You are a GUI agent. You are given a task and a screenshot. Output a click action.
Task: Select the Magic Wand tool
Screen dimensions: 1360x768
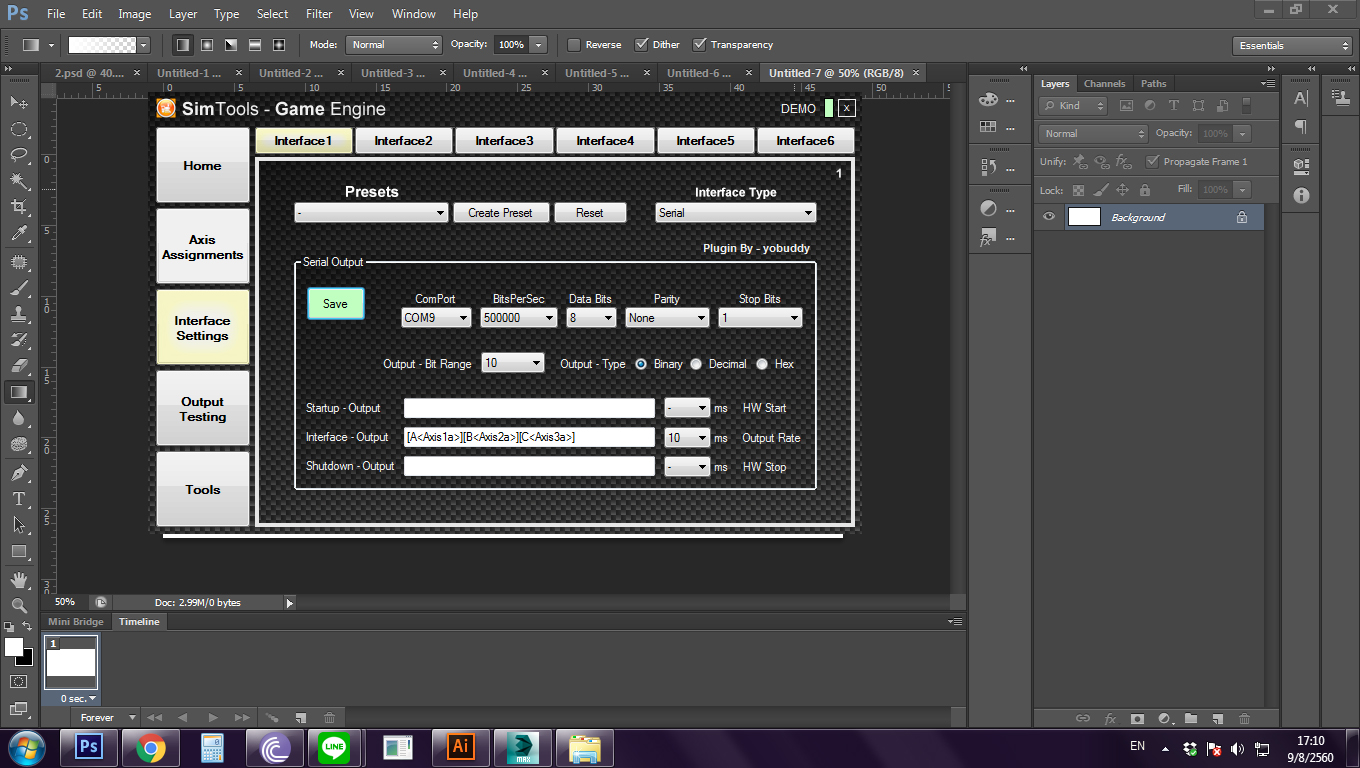tap(19, 181)
